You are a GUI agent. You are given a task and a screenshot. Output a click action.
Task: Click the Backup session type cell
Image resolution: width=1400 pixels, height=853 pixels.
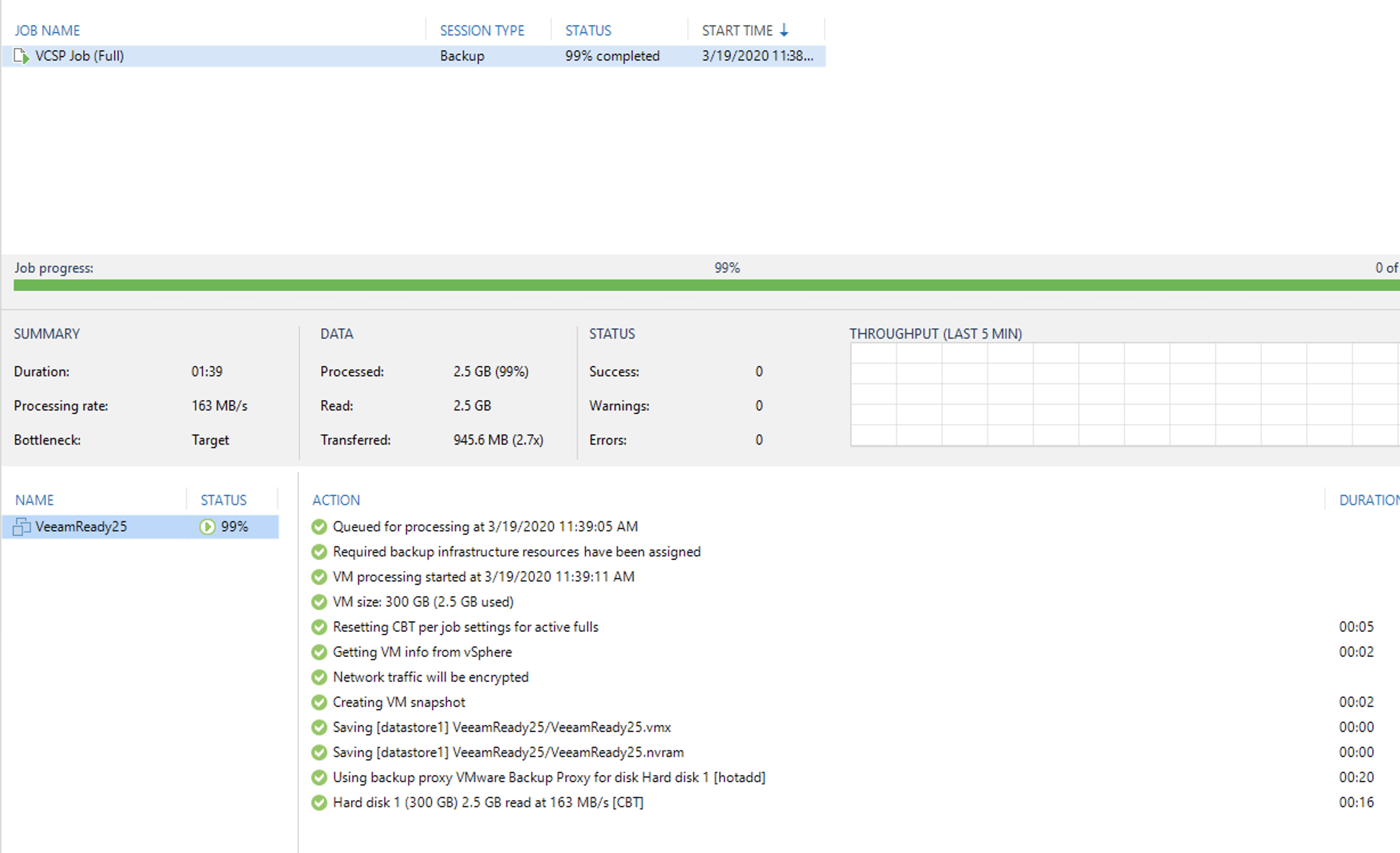(x=462, y=56)
